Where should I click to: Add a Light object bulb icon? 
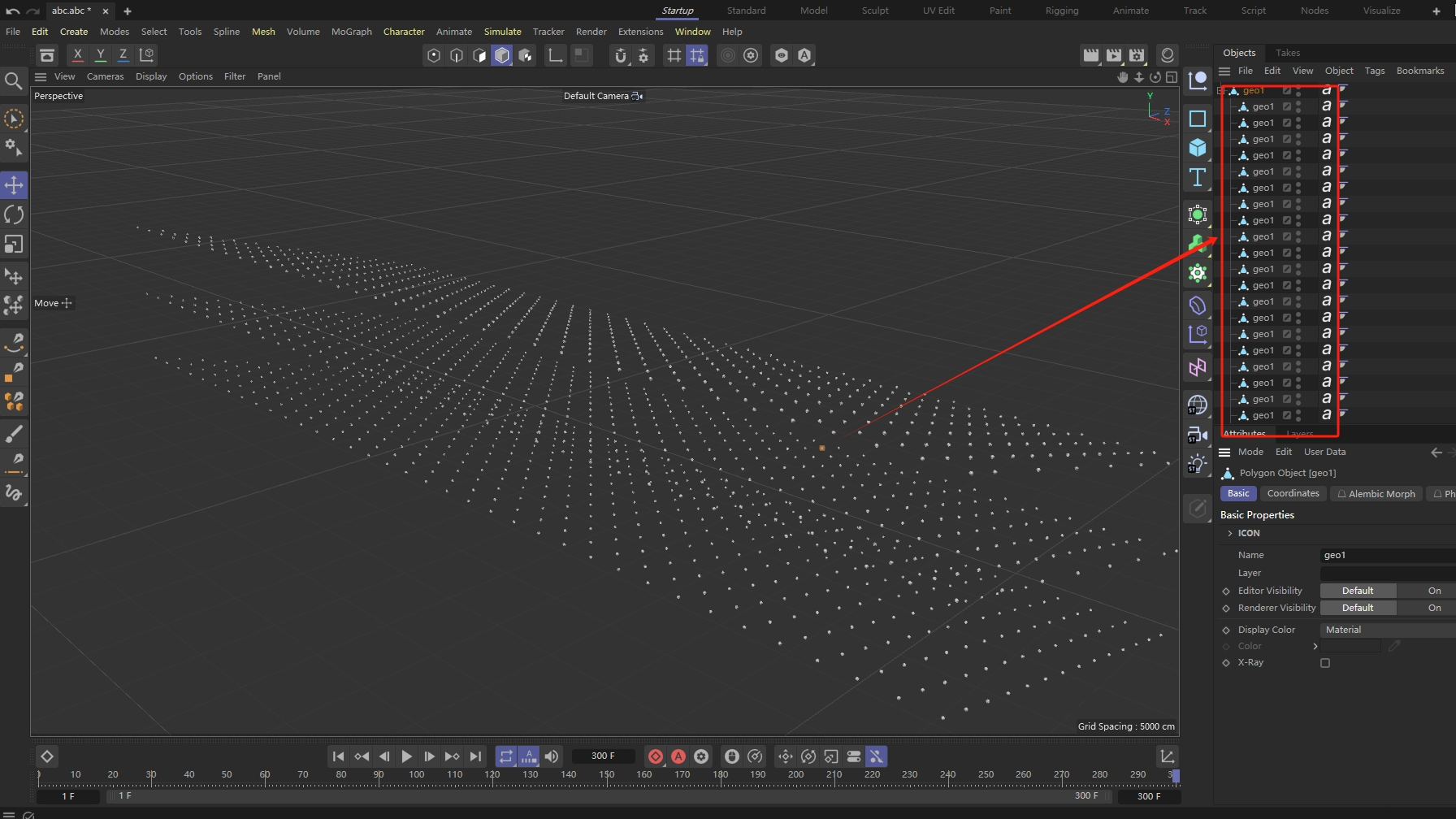tap(1198, 465)
